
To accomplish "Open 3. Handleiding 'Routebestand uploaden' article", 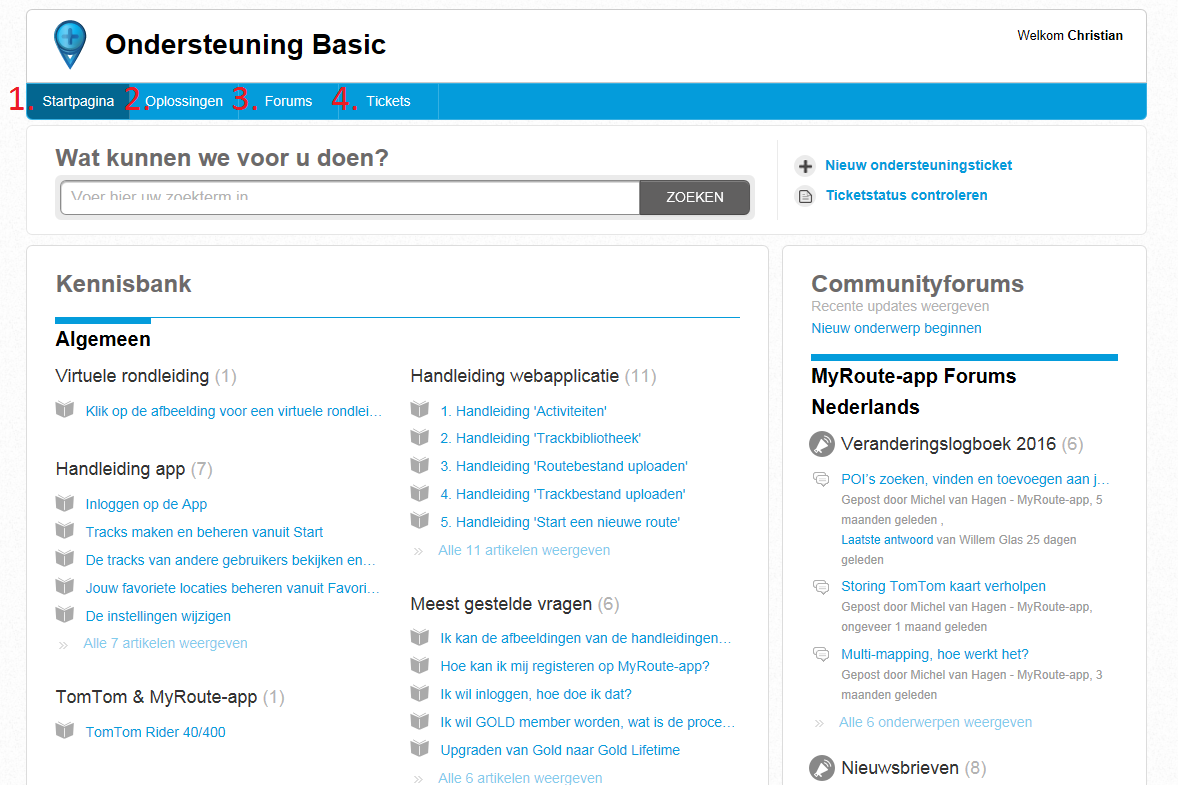I will (x=563, y=466).
